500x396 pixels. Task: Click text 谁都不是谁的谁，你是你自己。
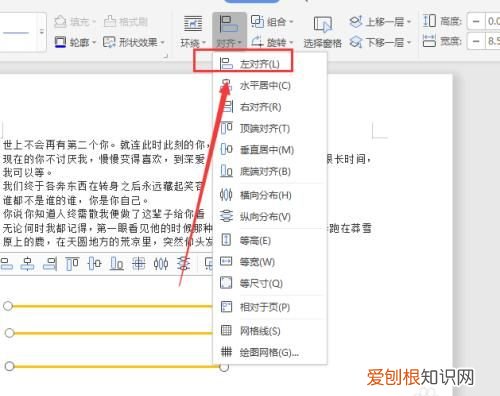(76, 200)
